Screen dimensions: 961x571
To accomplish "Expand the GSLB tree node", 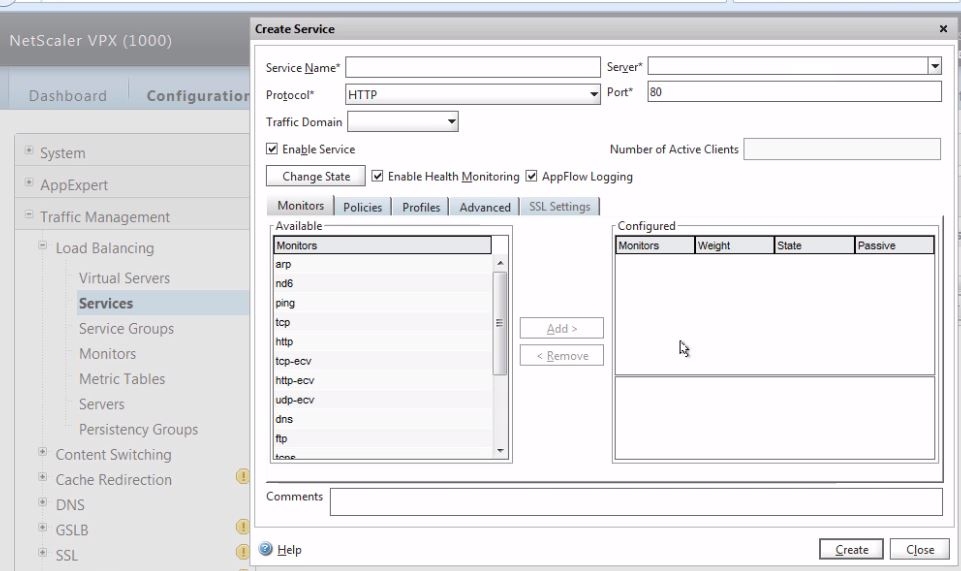I will (x=42, y=527).
